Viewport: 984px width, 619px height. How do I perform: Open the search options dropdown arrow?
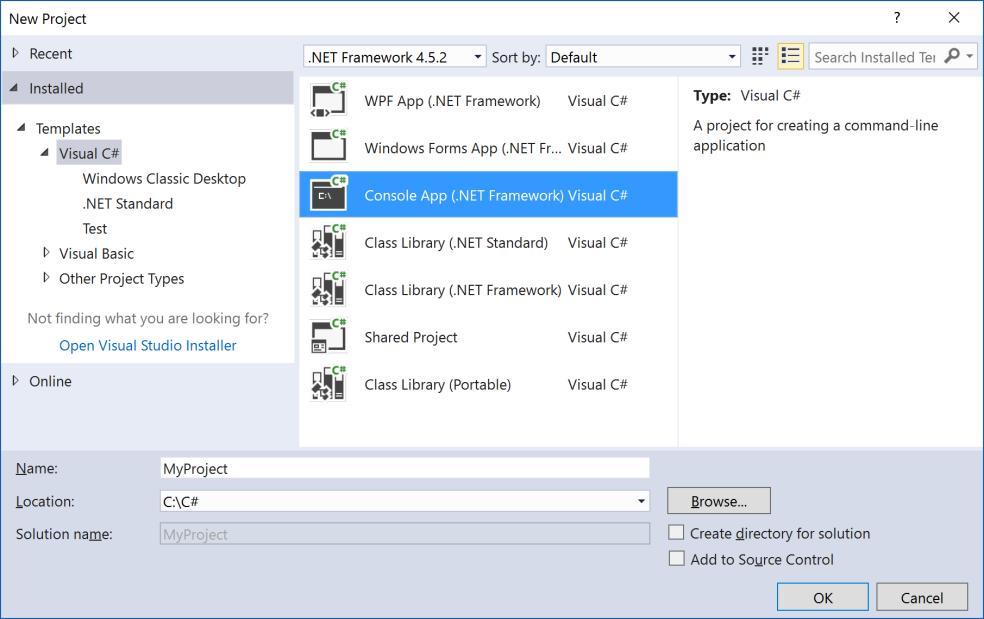click(x=970, y=57)
